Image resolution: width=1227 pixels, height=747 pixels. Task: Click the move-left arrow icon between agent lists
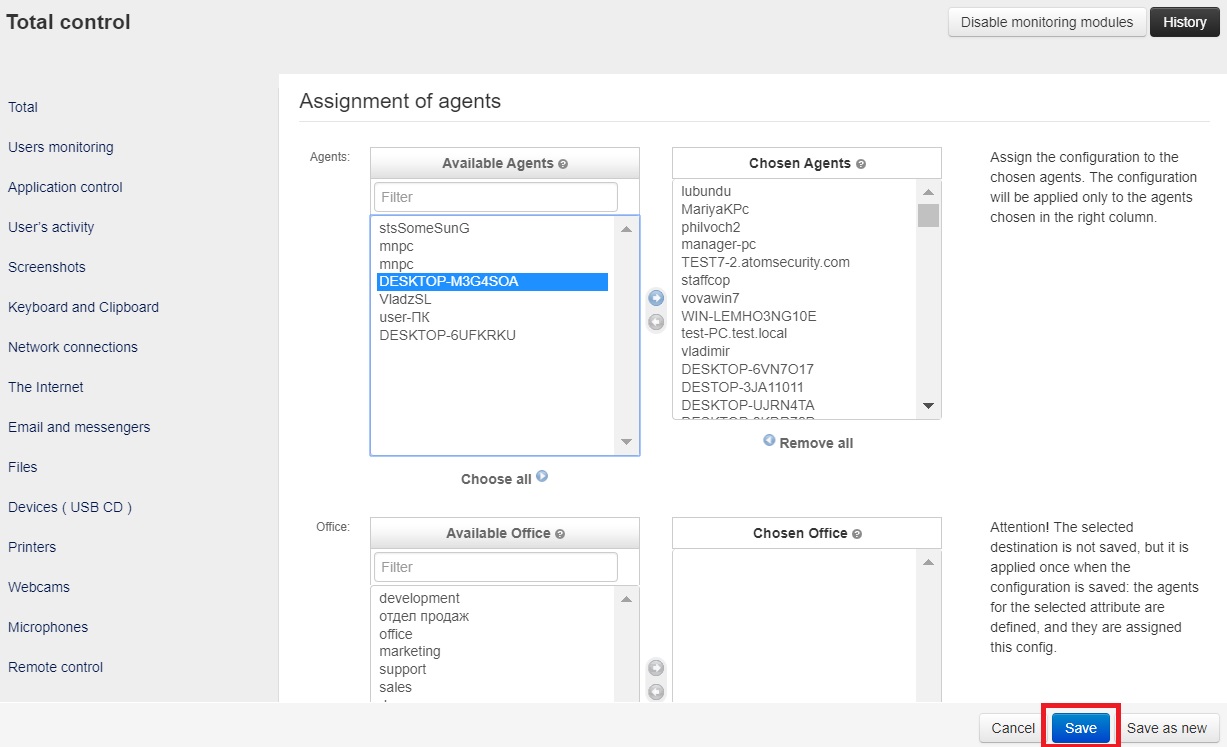(656, 322)
